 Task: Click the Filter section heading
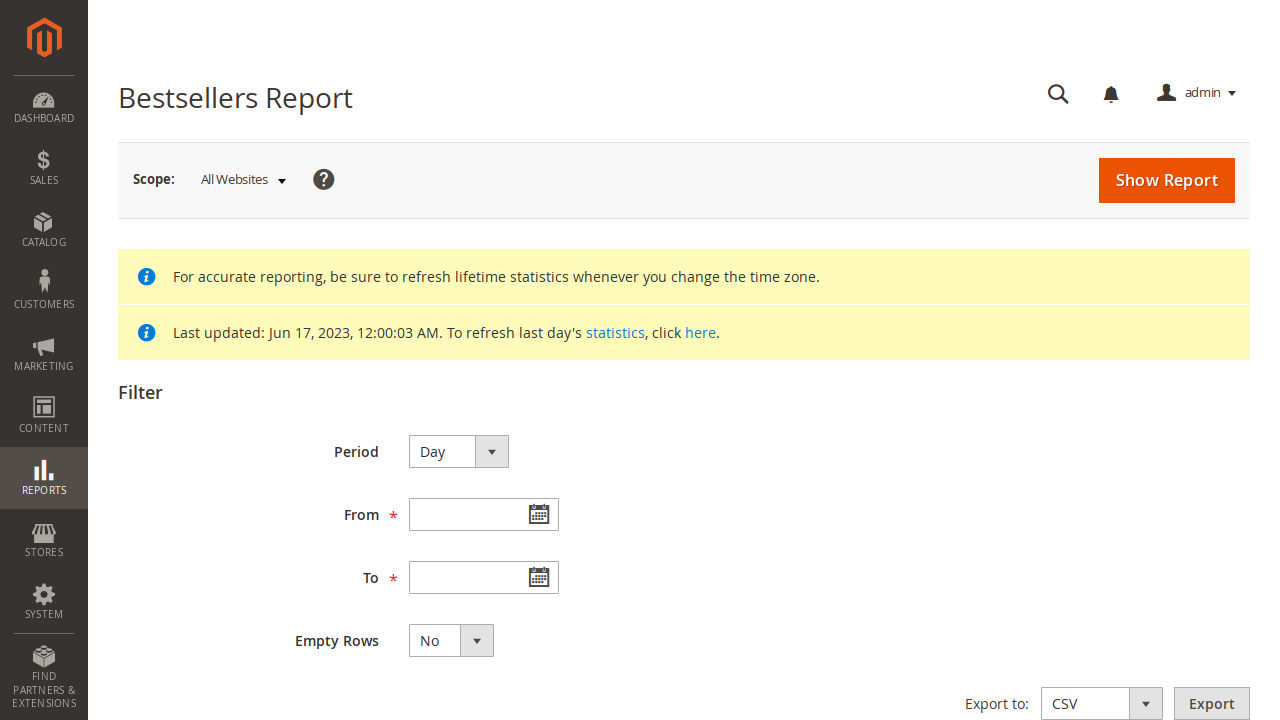click(140, 393)
